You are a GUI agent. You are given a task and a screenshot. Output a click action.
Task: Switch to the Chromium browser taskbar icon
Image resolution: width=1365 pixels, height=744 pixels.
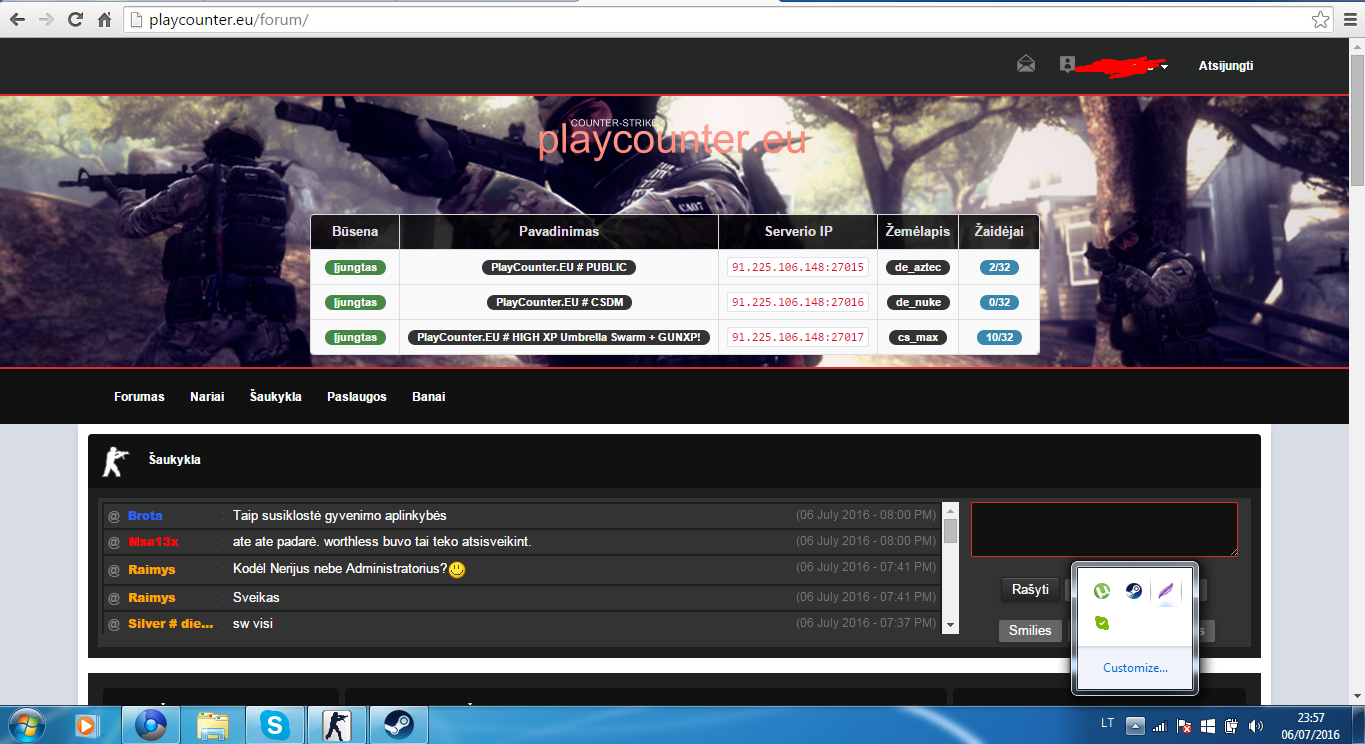coord(150,724)
